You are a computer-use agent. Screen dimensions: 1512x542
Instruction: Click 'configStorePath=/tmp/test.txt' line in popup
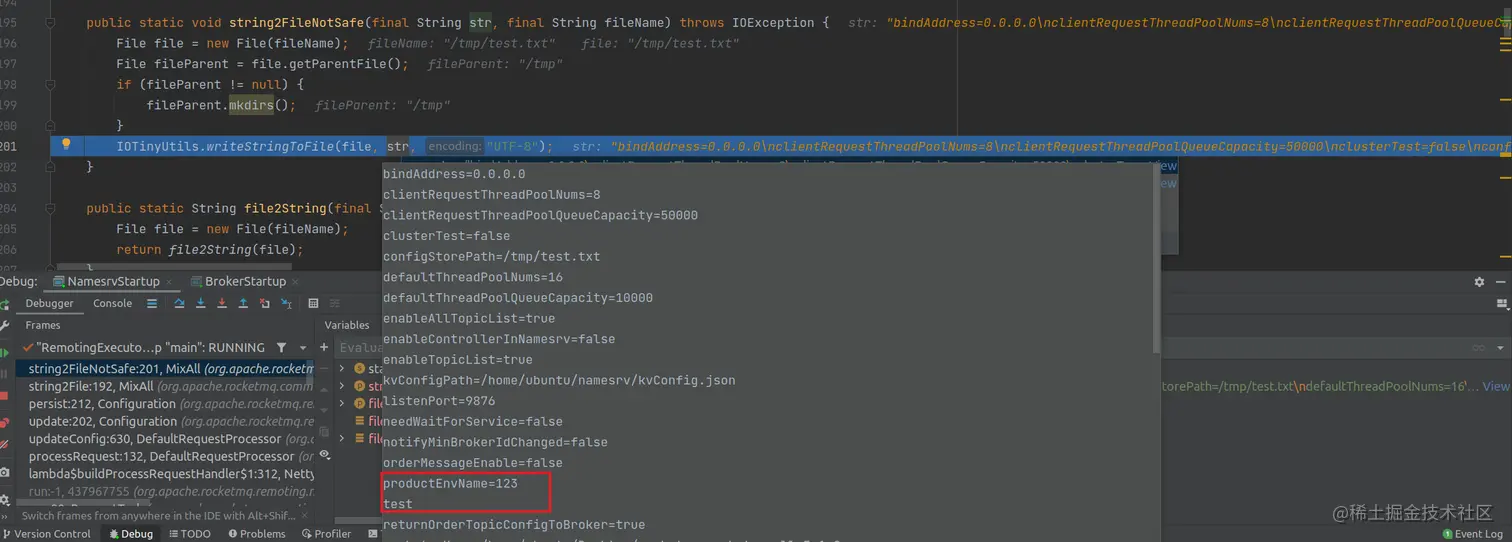[492, 256]
